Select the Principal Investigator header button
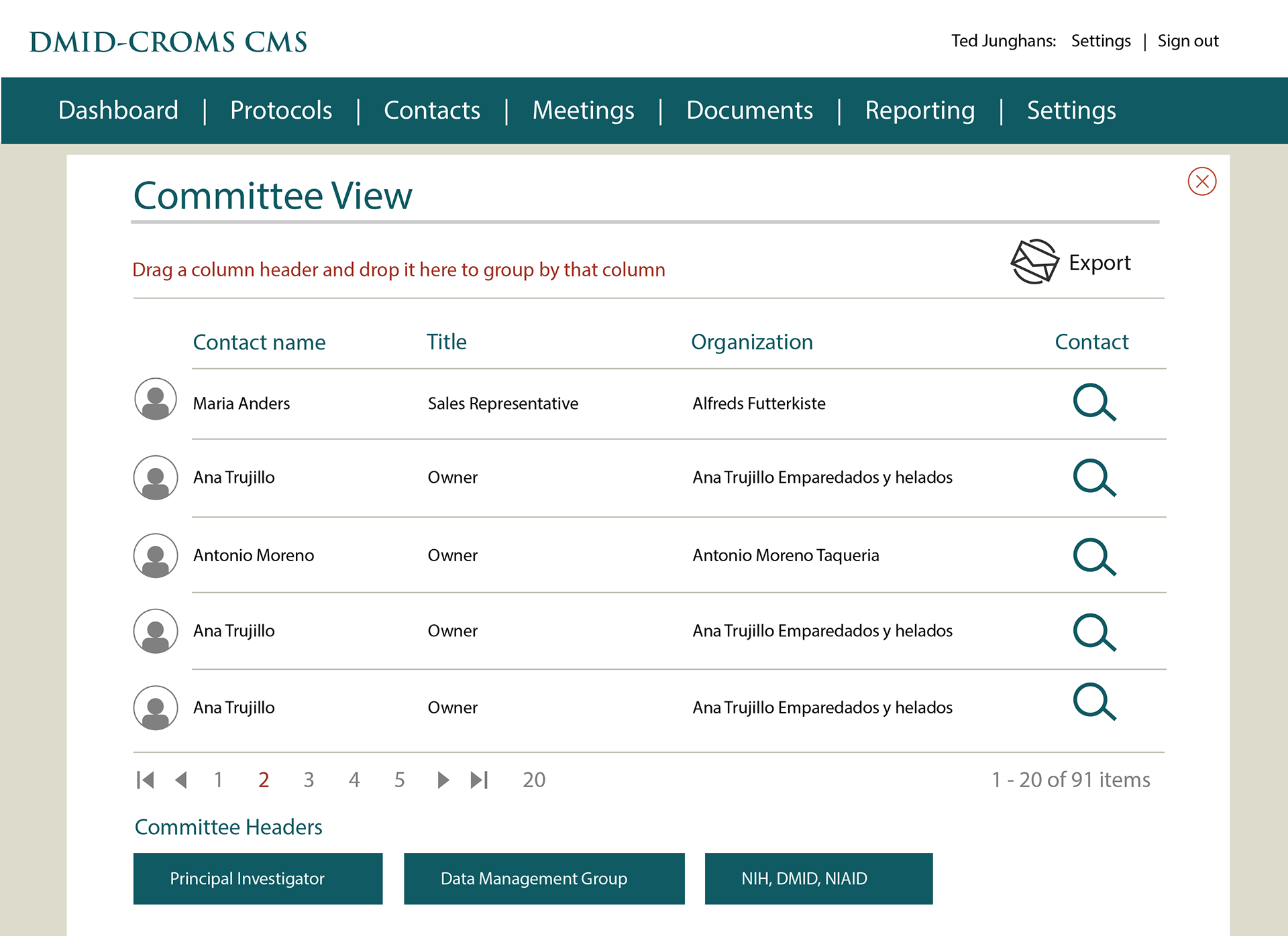Viewport: 1288px width, 936px height. pos(258,878)
